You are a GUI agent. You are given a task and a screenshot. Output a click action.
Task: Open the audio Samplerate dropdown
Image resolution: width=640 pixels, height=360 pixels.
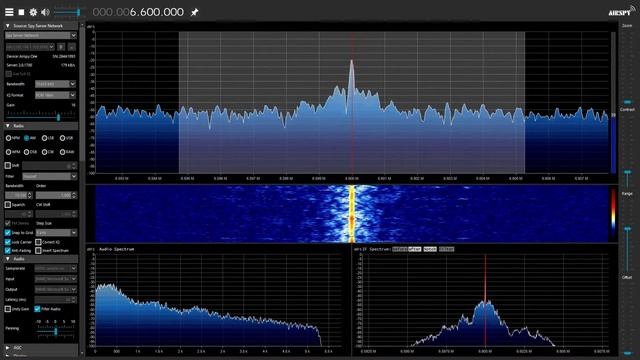(56, 269)
